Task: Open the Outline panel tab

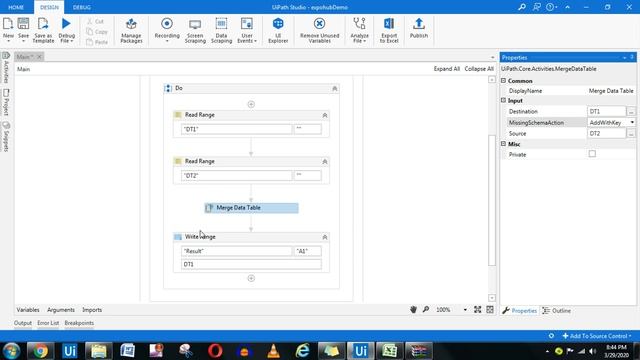Action: coord(557,311)
